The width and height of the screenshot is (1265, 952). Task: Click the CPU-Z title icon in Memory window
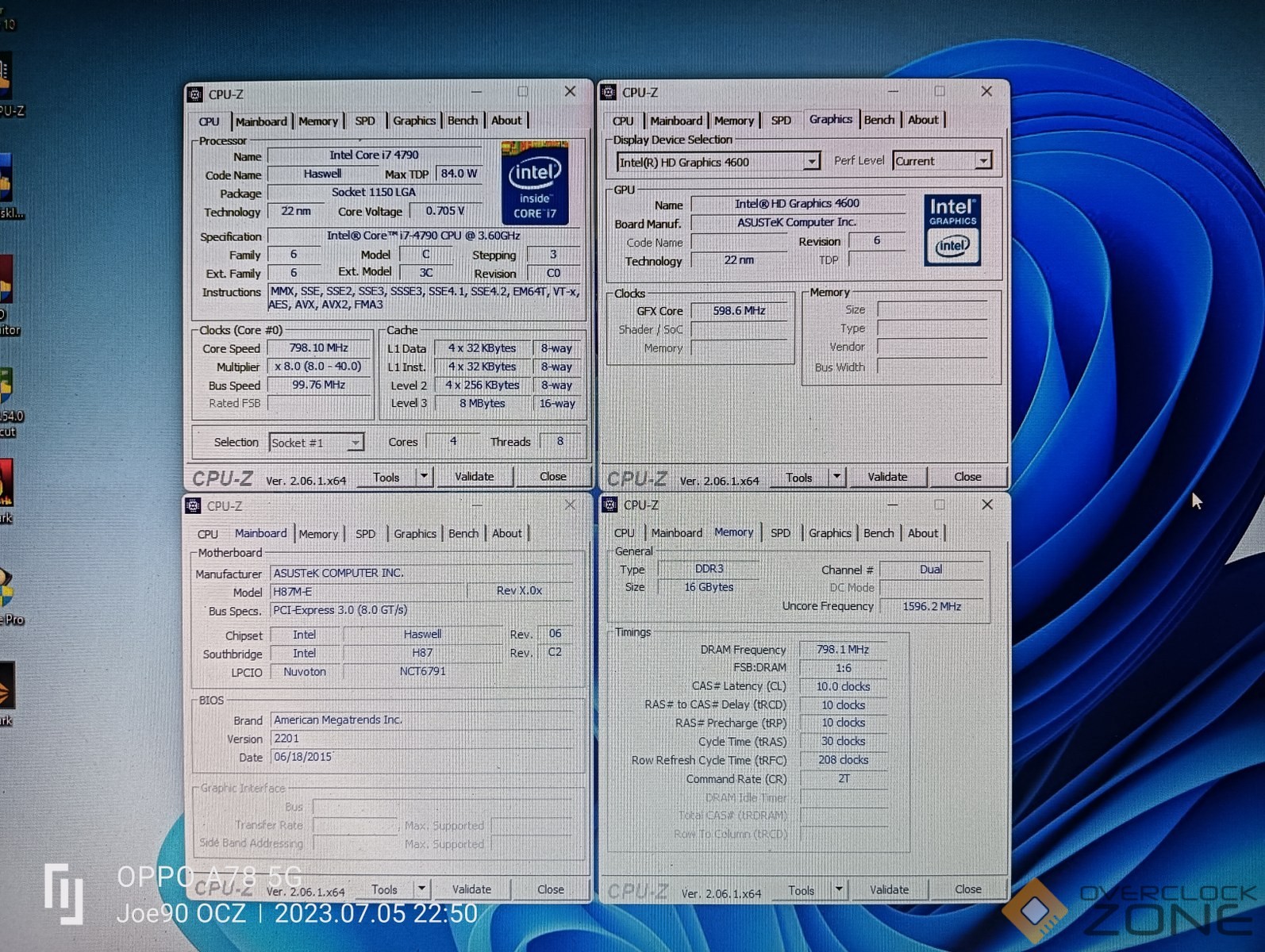[x=609, y=505]
